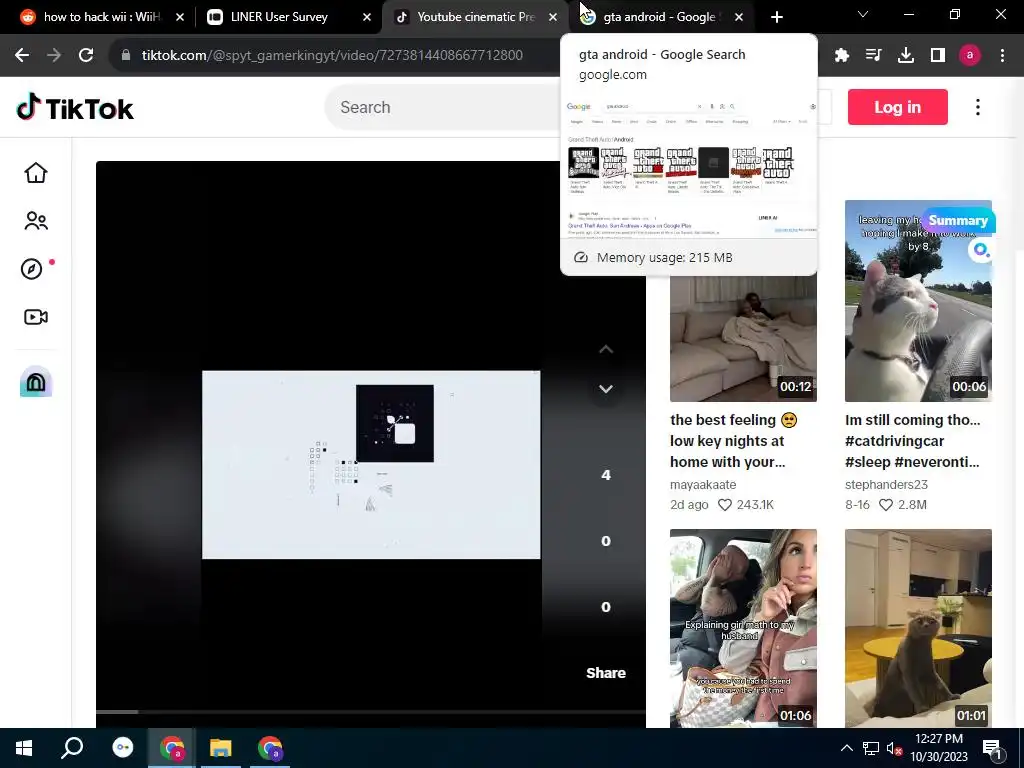Image resolution: width=1024 pixels, height=768 pixels.
Task: Open the Chrome three-dot menu
Action: pyautogui.click(x=1002, y=56)
